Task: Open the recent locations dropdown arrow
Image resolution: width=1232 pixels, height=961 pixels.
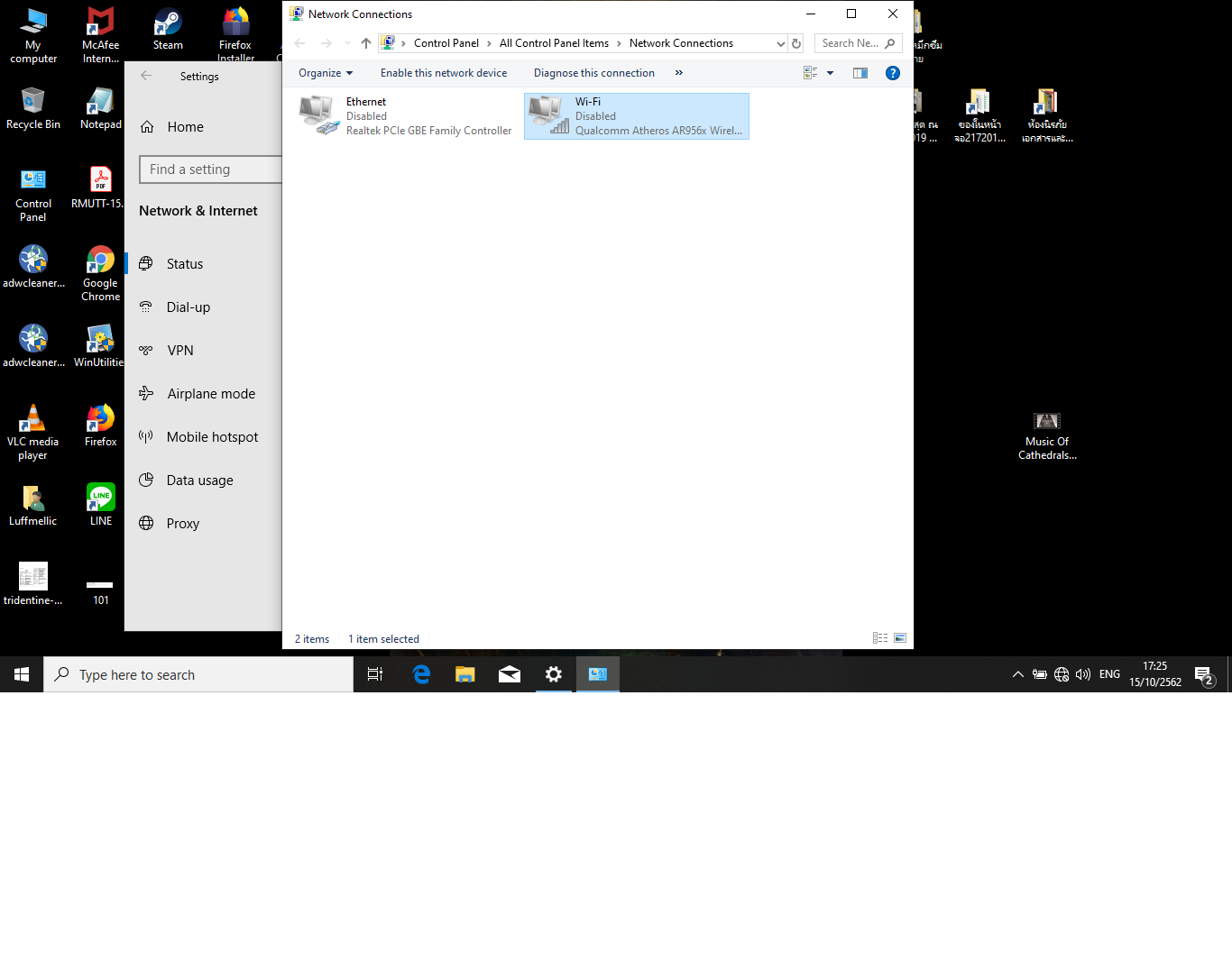Action: (348, 43)
